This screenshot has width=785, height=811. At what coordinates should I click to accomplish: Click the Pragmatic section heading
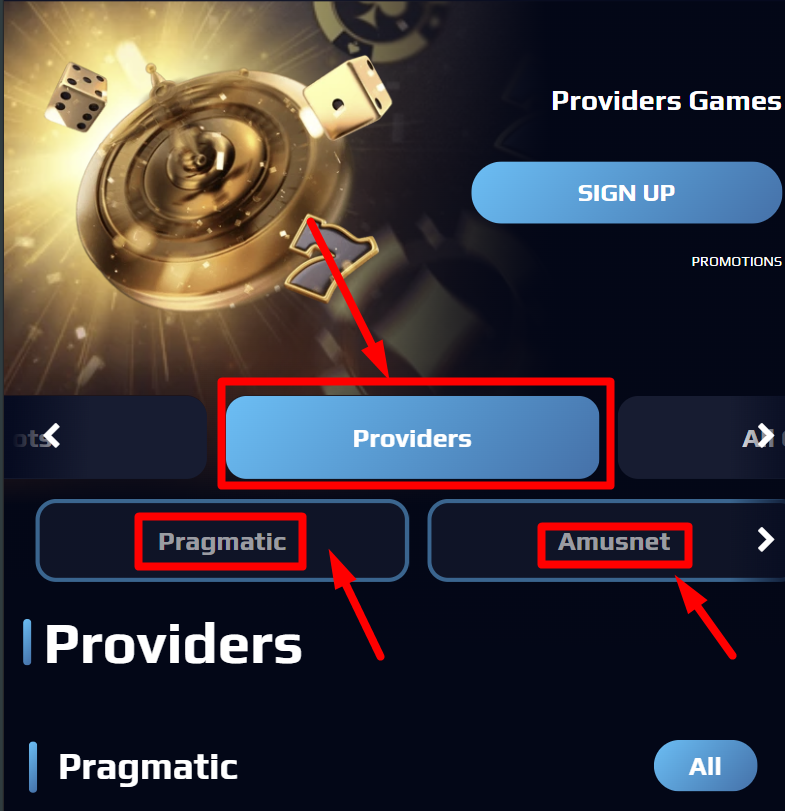click(148, 767)
